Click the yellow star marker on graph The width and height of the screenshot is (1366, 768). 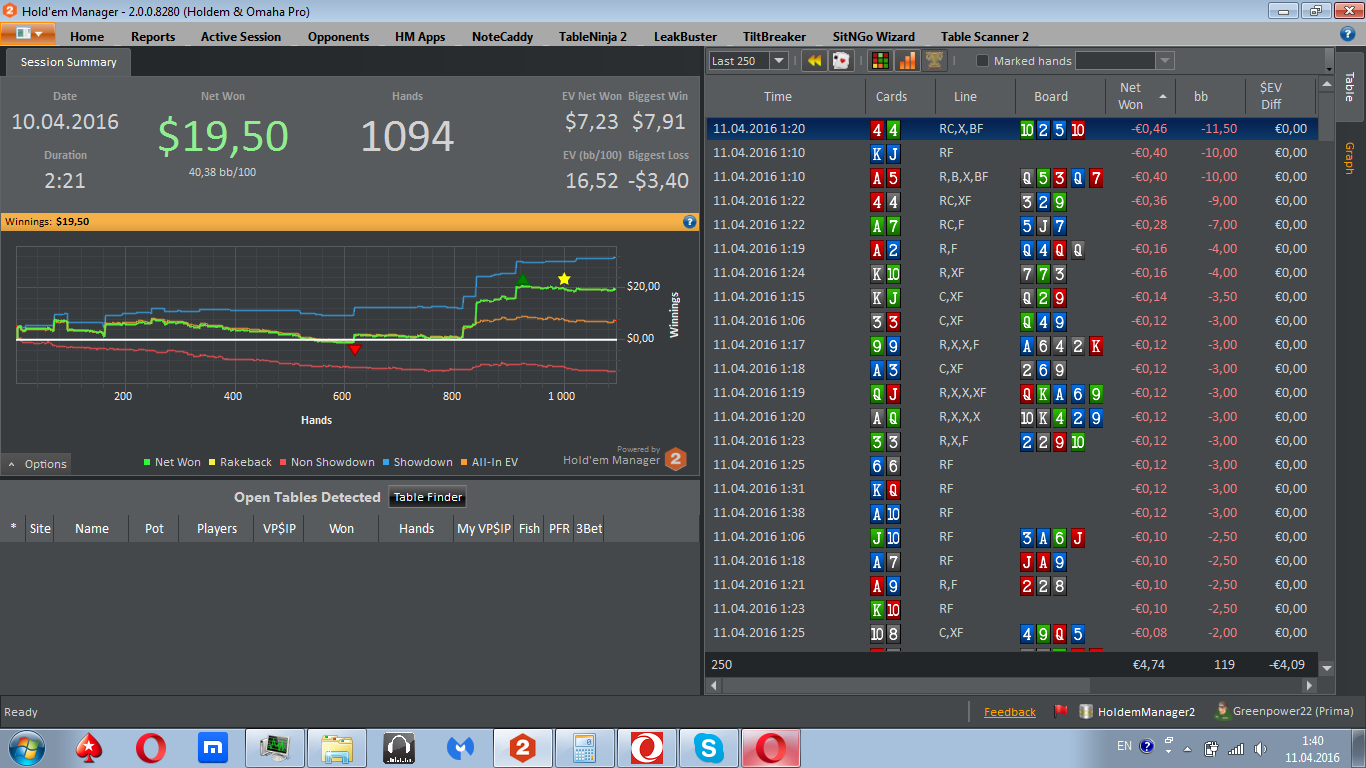[x=564, y=279]
